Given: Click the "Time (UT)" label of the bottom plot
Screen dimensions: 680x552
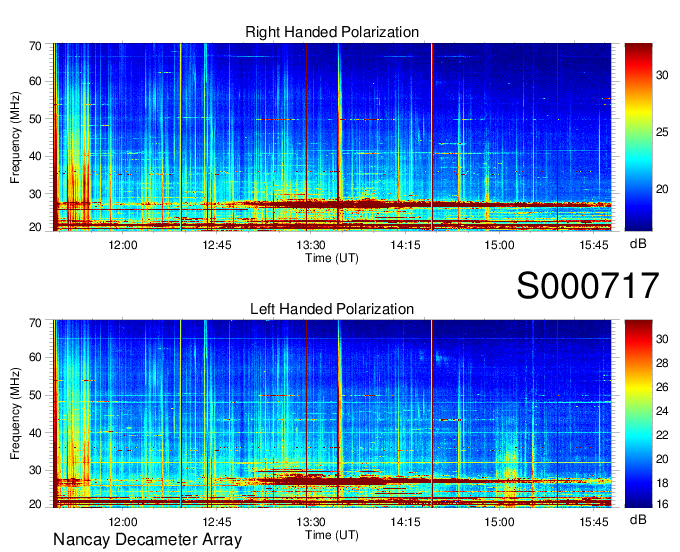Looking at the screenshot, I should (x=332, y=535).
